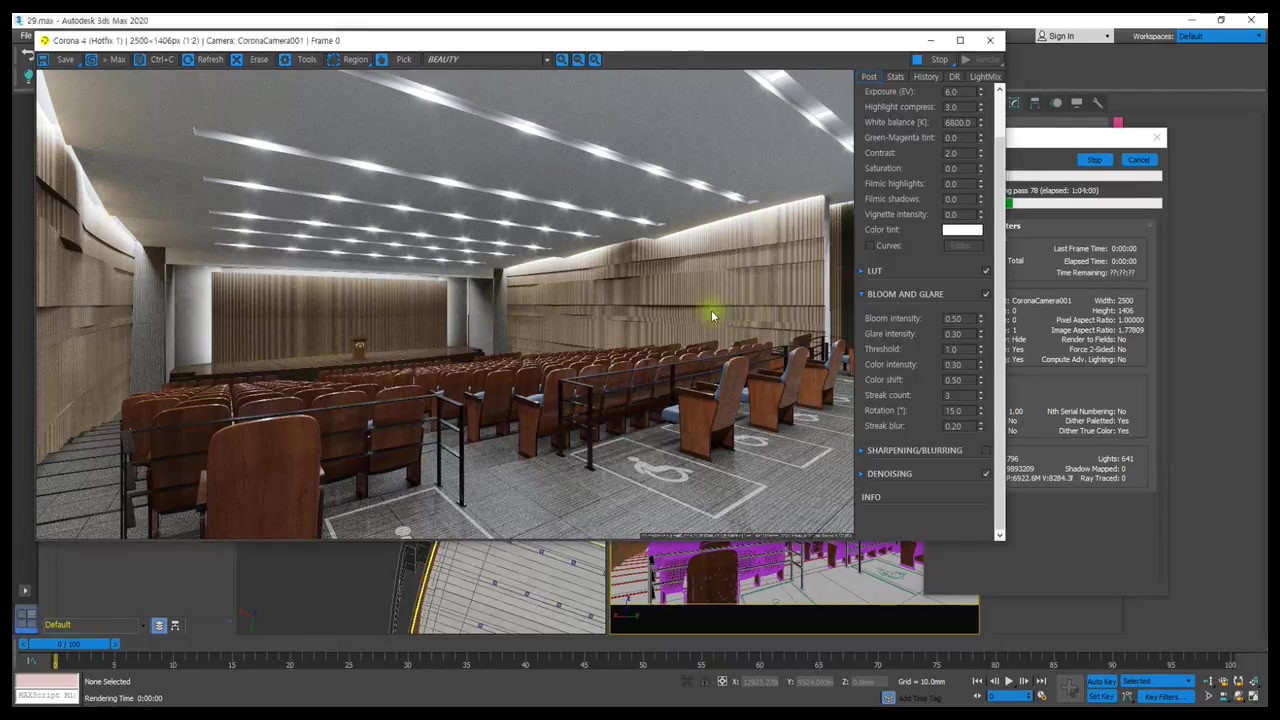The image size is (1280, 720).
Task: Click the Refresh icon in the render toolbar
Action: pos(188,60)
